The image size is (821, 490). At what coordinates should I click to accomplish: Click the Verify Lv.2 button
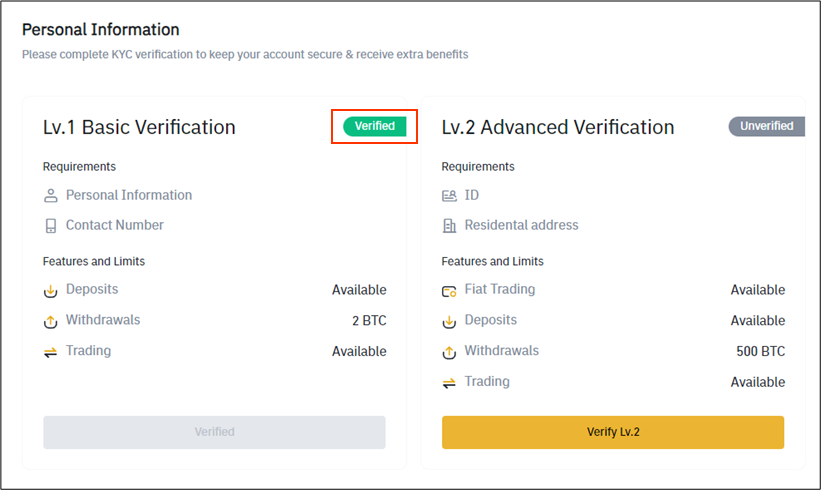(x=613, y=432)
